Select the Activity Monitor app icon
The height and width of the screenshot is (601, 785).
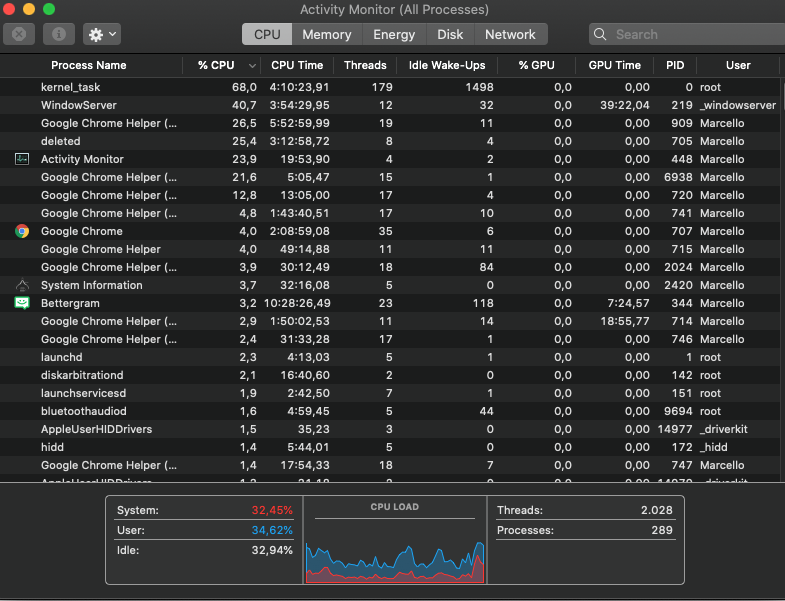coord(22,159)
